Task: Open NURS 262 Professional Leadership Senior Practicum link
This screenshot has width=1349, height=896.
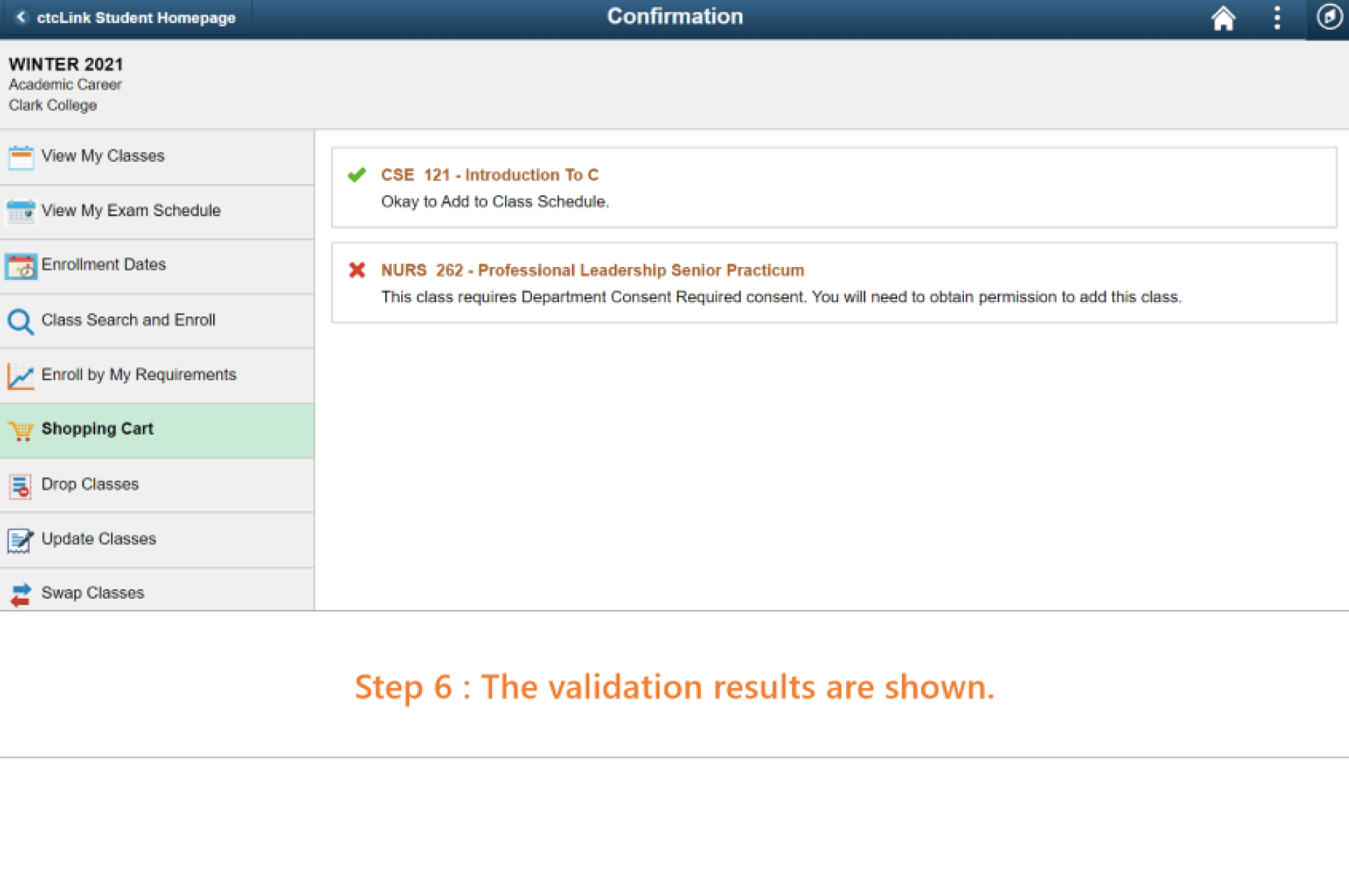Action: point(592,270)
